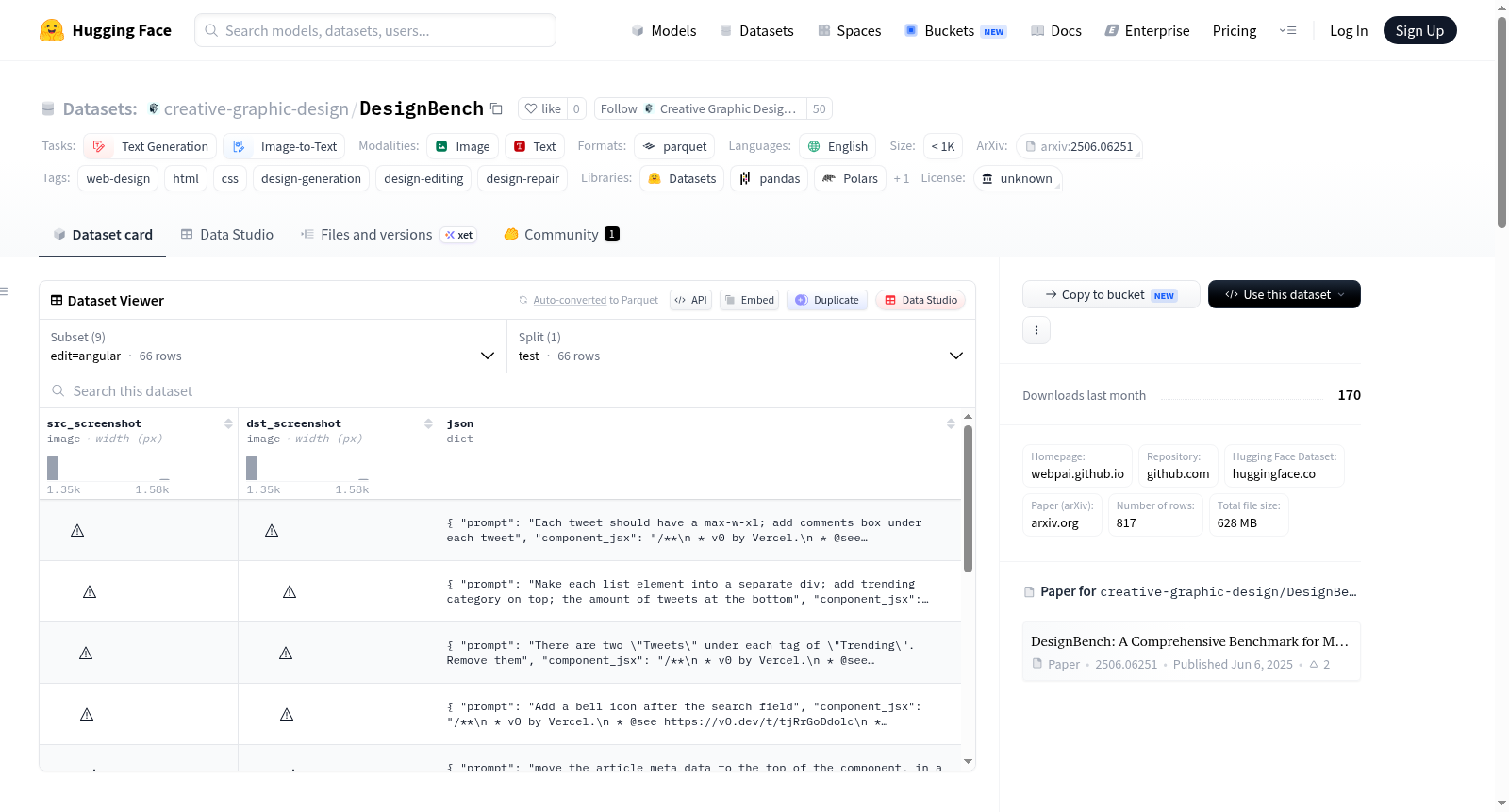Viewport: 1509px width, 812px height.
Task: Expand the Subset edit=angular dropdown
Action: pyautogui.click(x=273, y=346)
